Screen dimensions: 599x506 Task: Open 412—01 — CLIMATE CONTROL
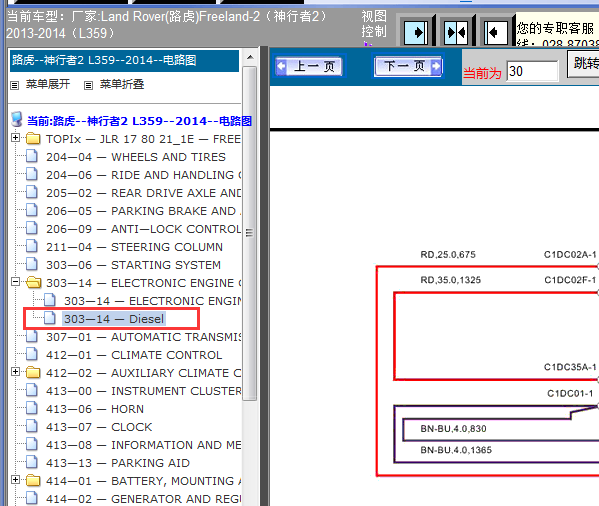134,355
